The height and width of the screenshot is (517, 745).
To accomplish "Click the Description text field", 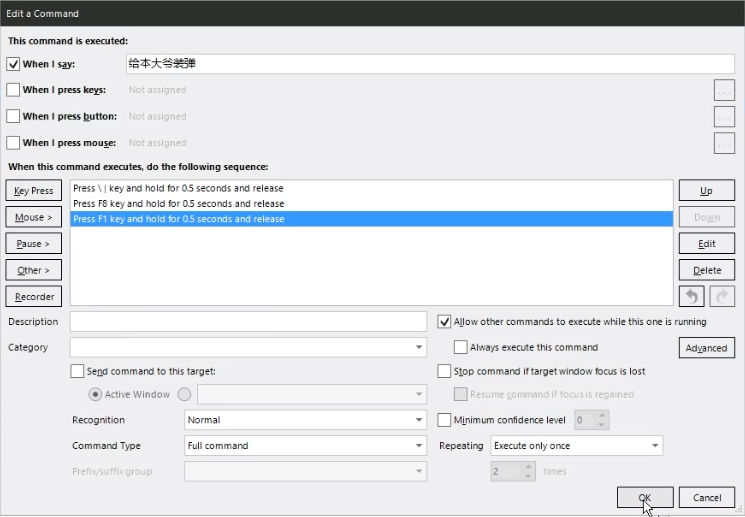I will pos(248,322).
